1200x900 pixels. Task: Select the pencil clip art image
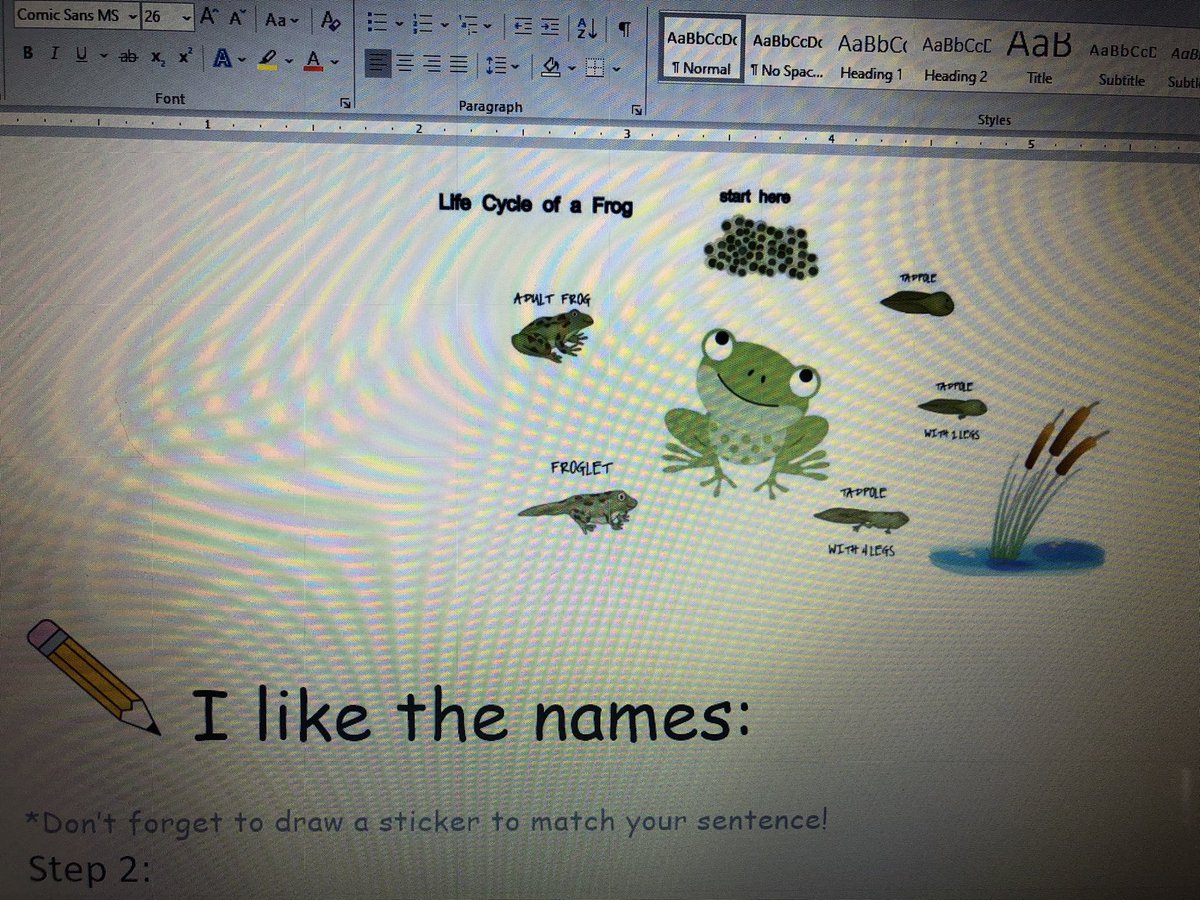(x=92, y=676)
